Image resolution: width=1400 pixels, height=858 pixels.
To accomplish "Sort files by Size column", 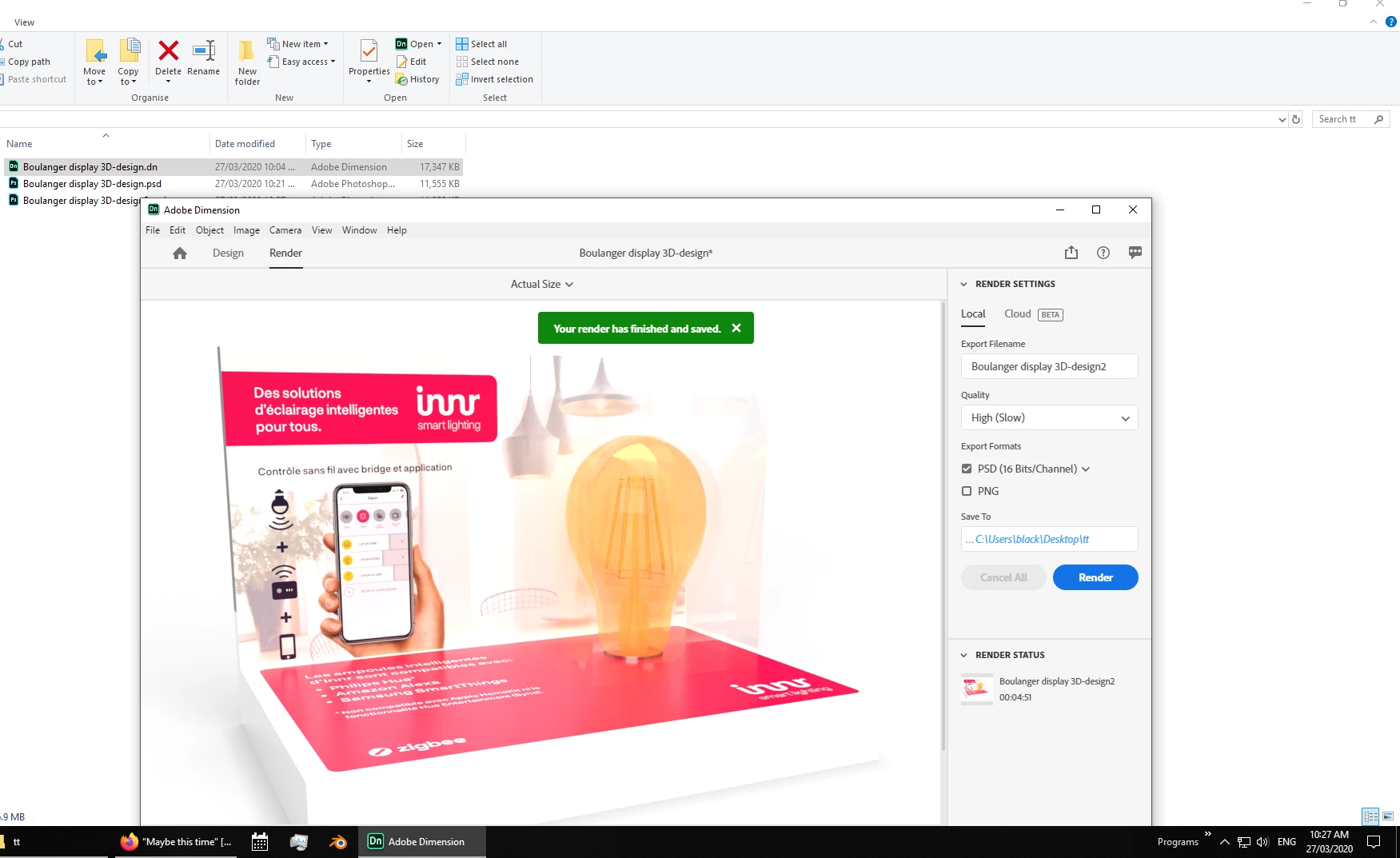I will [415, 144].
